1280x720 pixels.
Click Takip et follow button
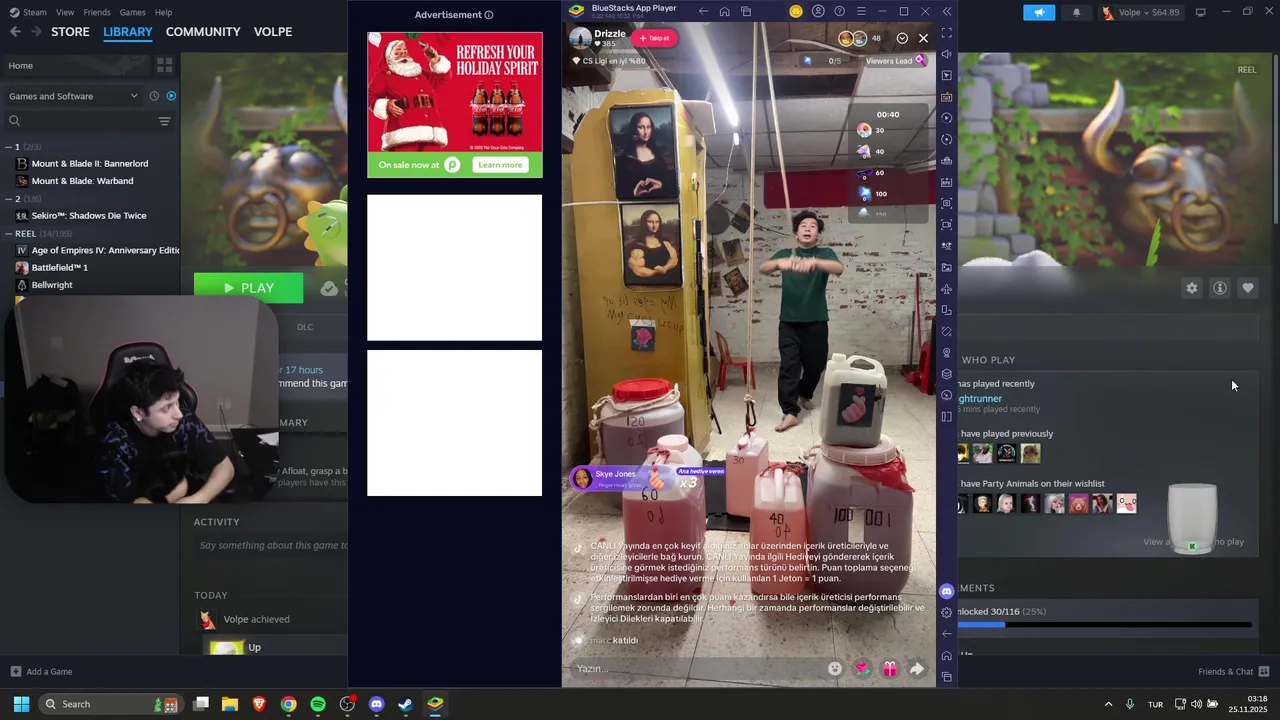(x=654, y=38)
